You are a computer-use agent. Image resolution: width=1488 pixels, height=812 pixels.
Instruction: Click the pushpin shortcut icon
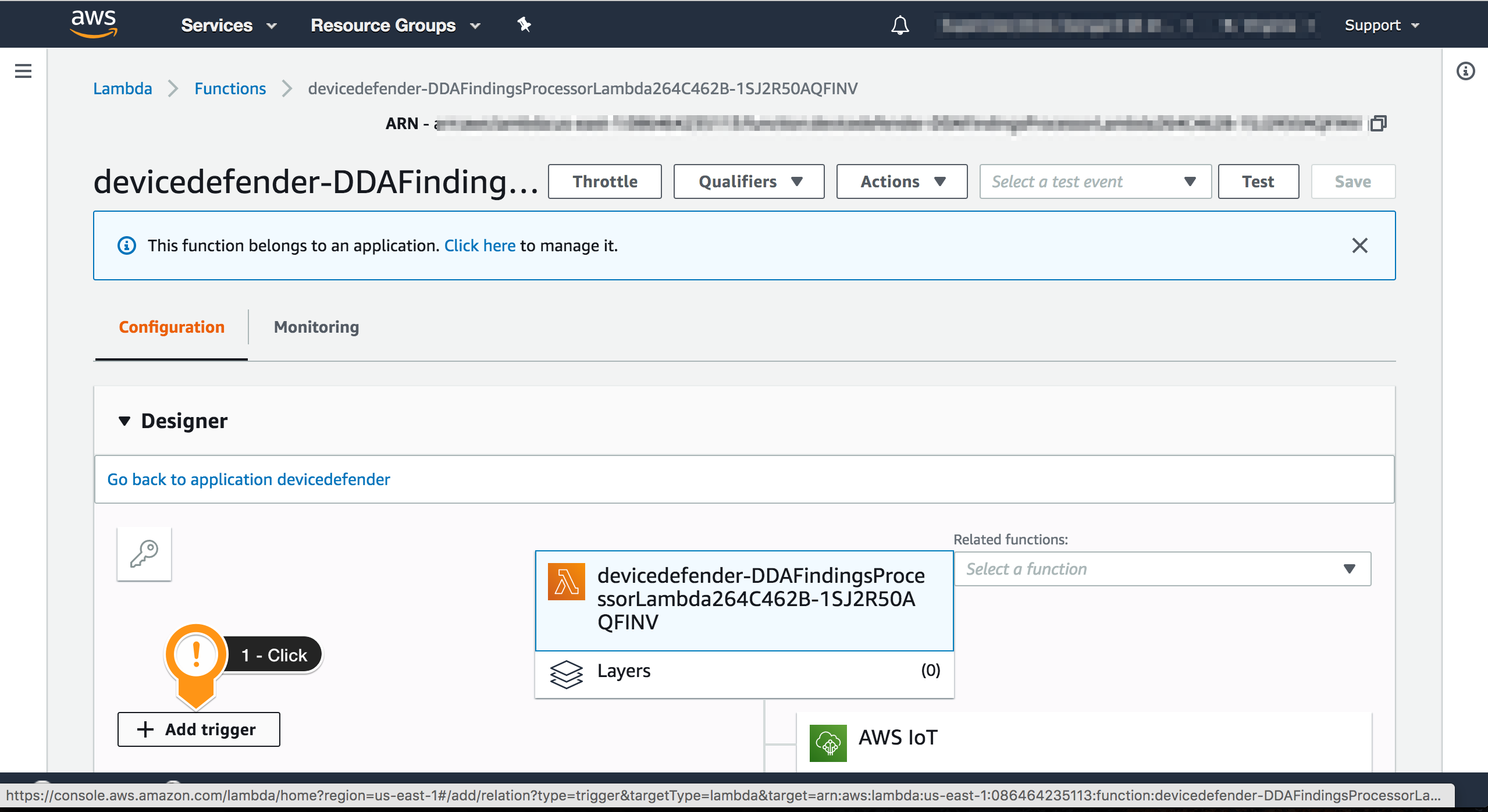(x=524, y=24)
